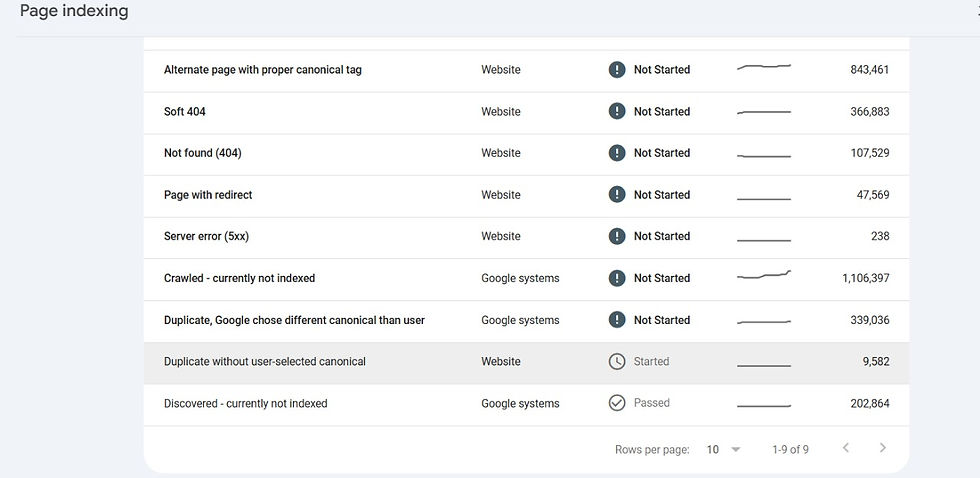Click the warning icon in the Server error (5xx) row
Screen dimensions: 980x478
[x=617, y=236]
